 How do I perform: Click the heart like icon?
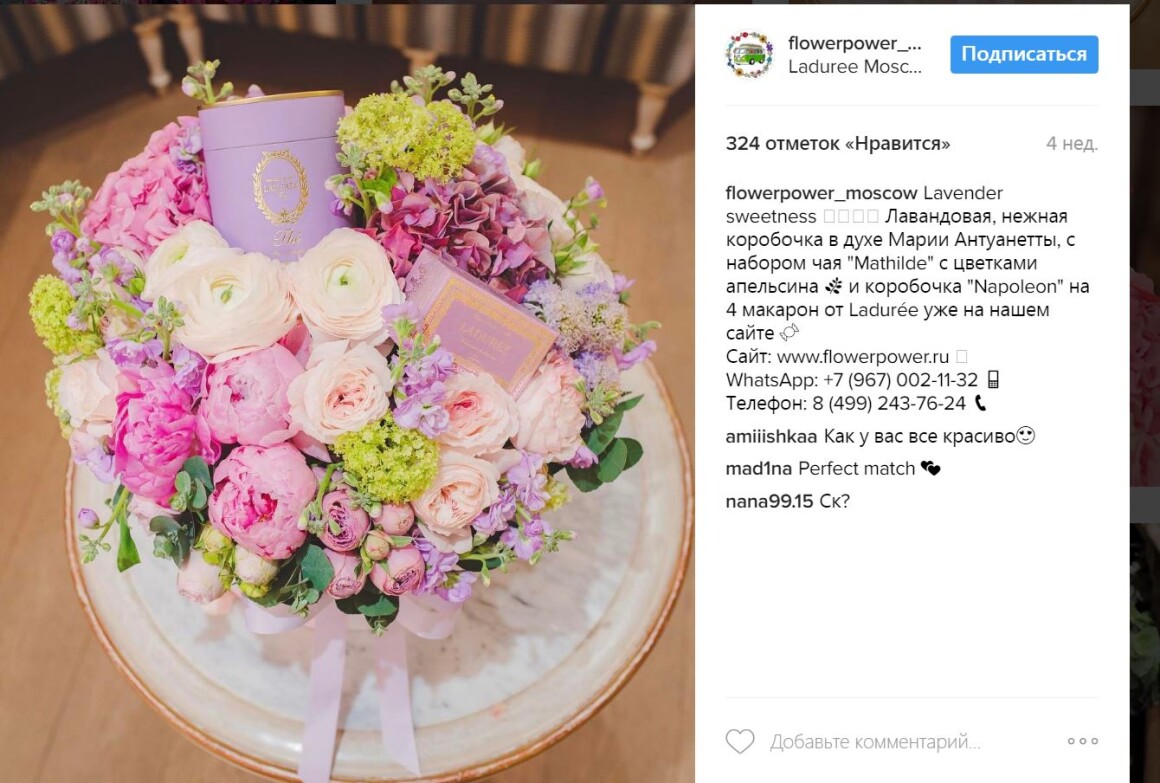[x=739, y=741]
